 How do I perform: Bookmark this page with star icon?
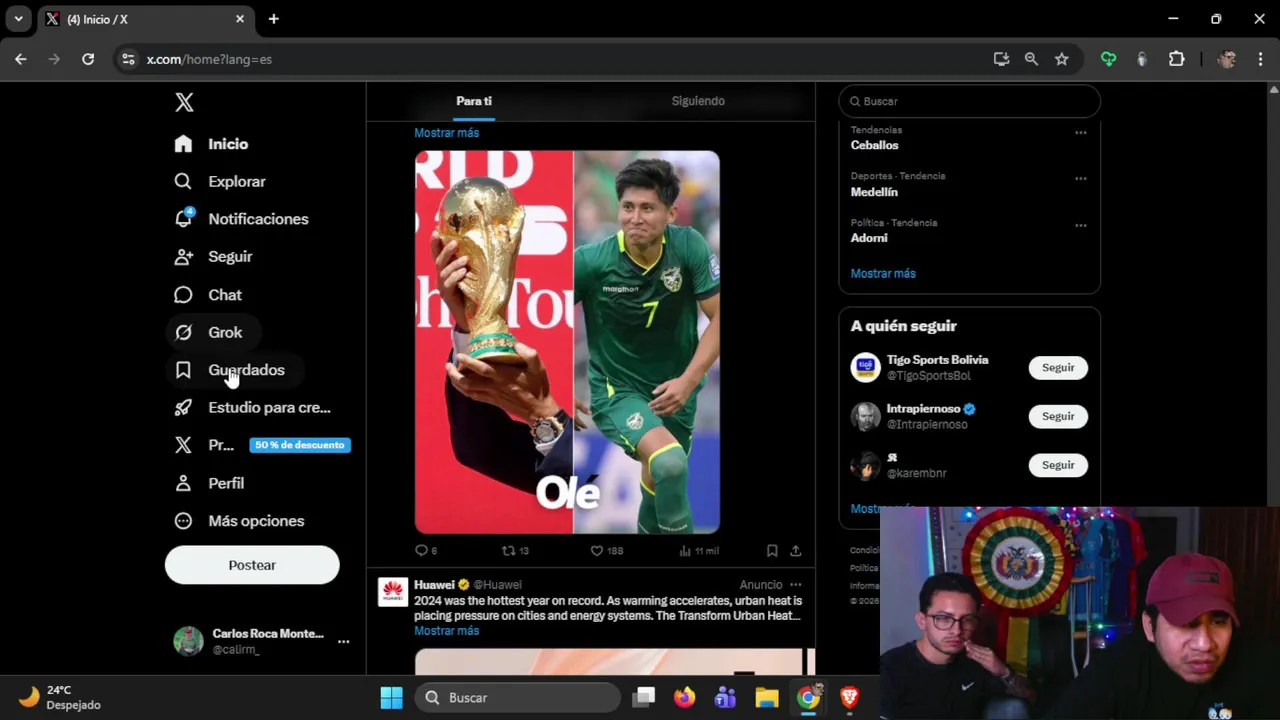tap(1062, 59)
